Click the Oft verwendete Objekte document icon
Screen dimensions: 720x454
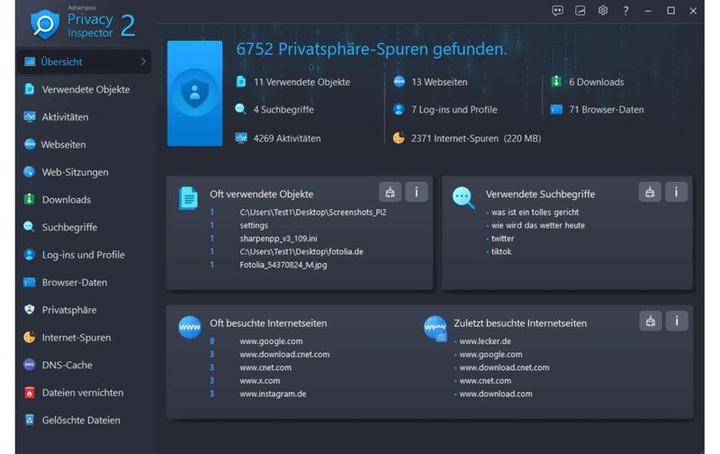click(188, 198)
